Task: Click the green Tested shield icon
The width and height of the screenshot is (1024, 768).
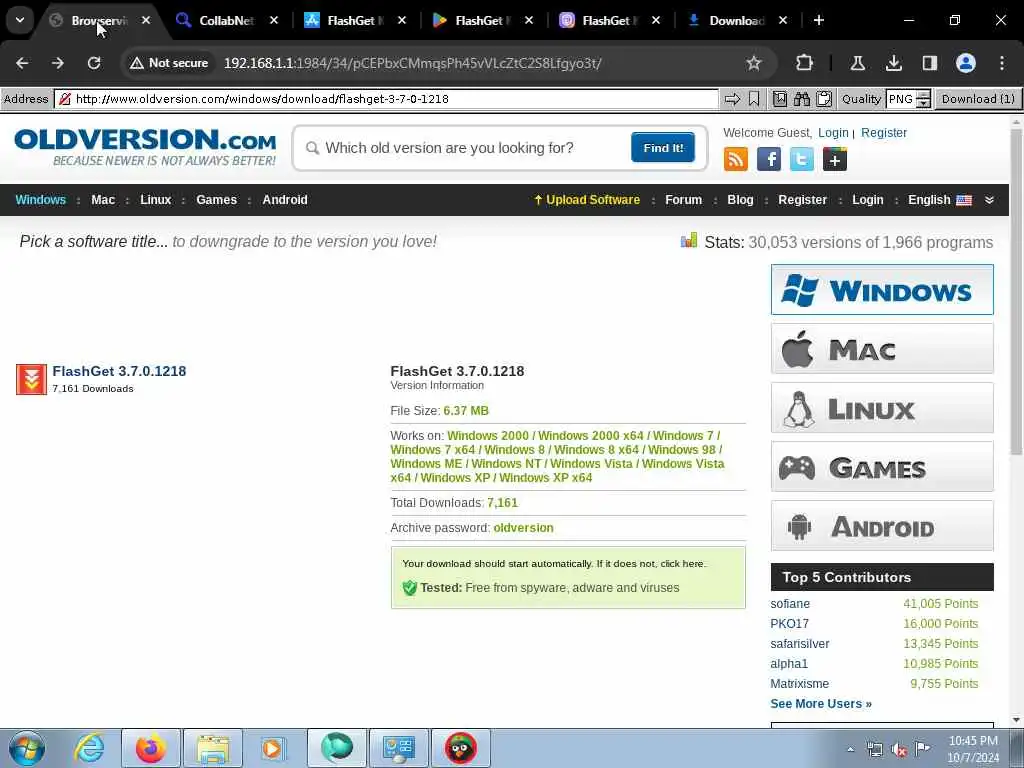Action: 409,588
